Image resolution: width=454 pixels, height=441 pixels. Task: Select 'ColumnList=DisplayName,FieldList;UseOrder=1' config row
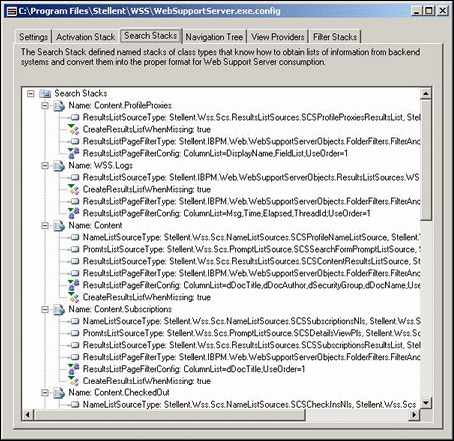(x=215, y=153)
